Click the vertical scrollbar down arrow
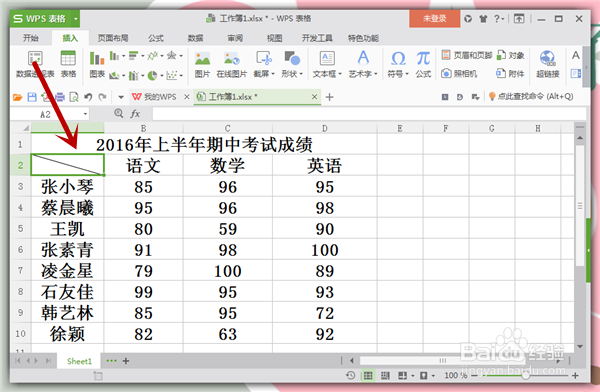This screenshot has width=600, height=392. point(580,347)
